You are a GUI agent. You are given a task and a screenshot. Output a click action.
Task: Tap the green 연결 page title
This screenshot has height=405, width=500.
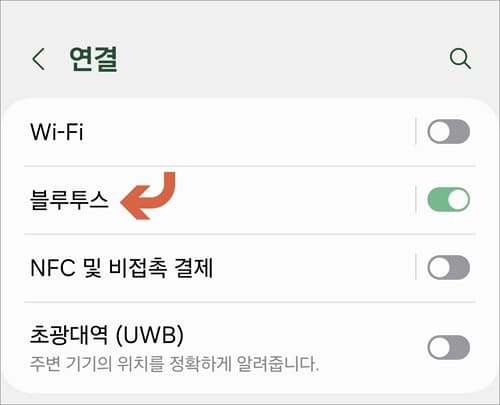93,59
